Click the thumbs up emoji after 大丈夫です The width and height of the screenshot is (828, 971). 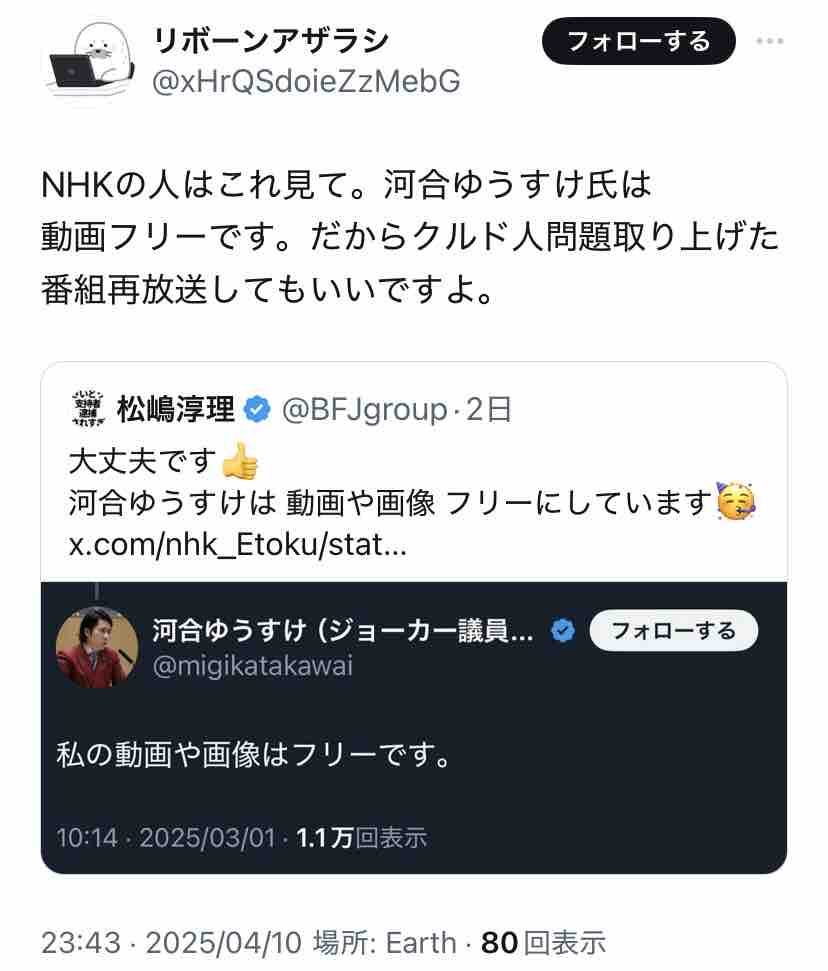240,461
